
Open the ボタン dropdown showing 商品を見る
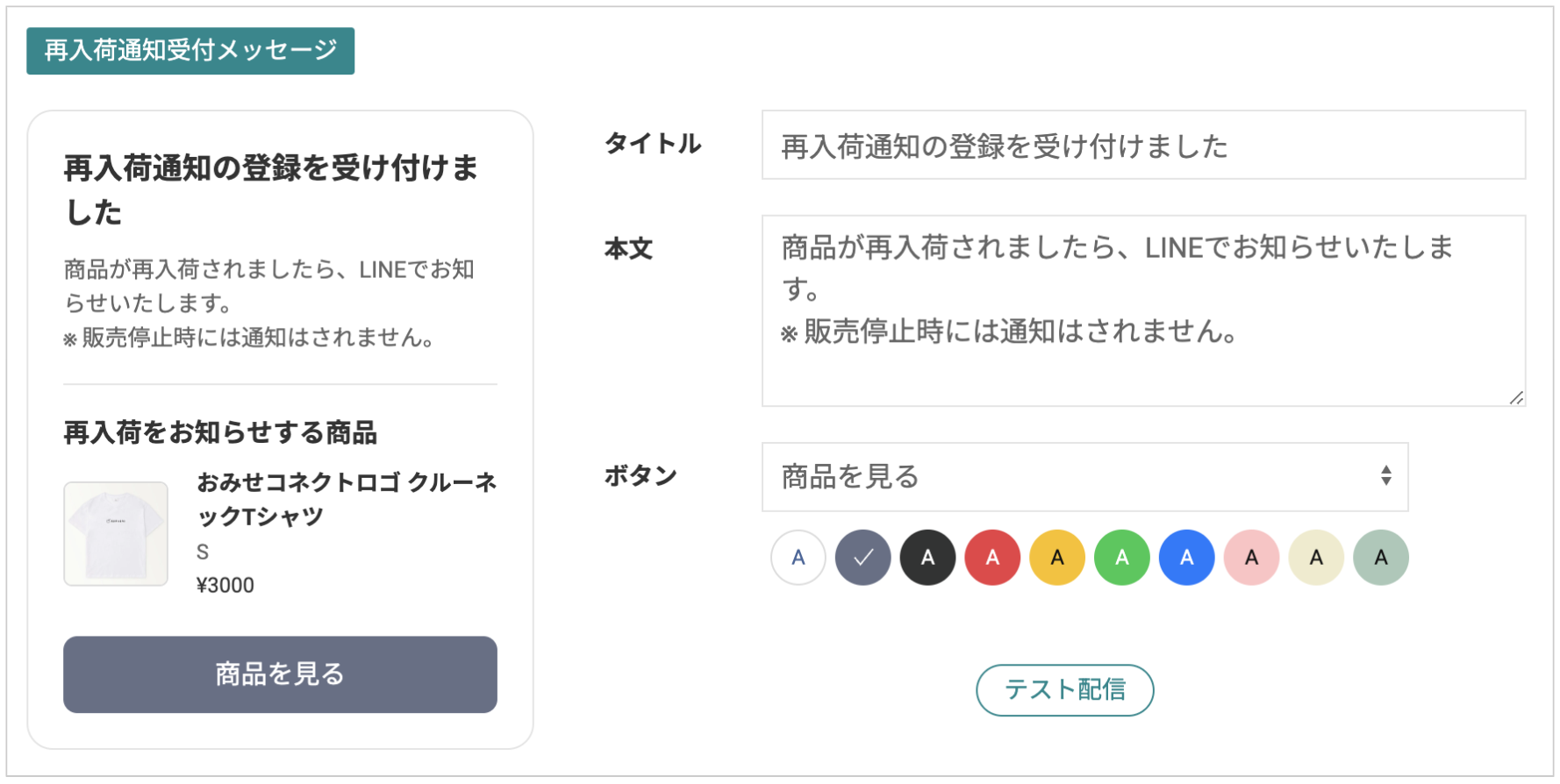pos(1084,477)
